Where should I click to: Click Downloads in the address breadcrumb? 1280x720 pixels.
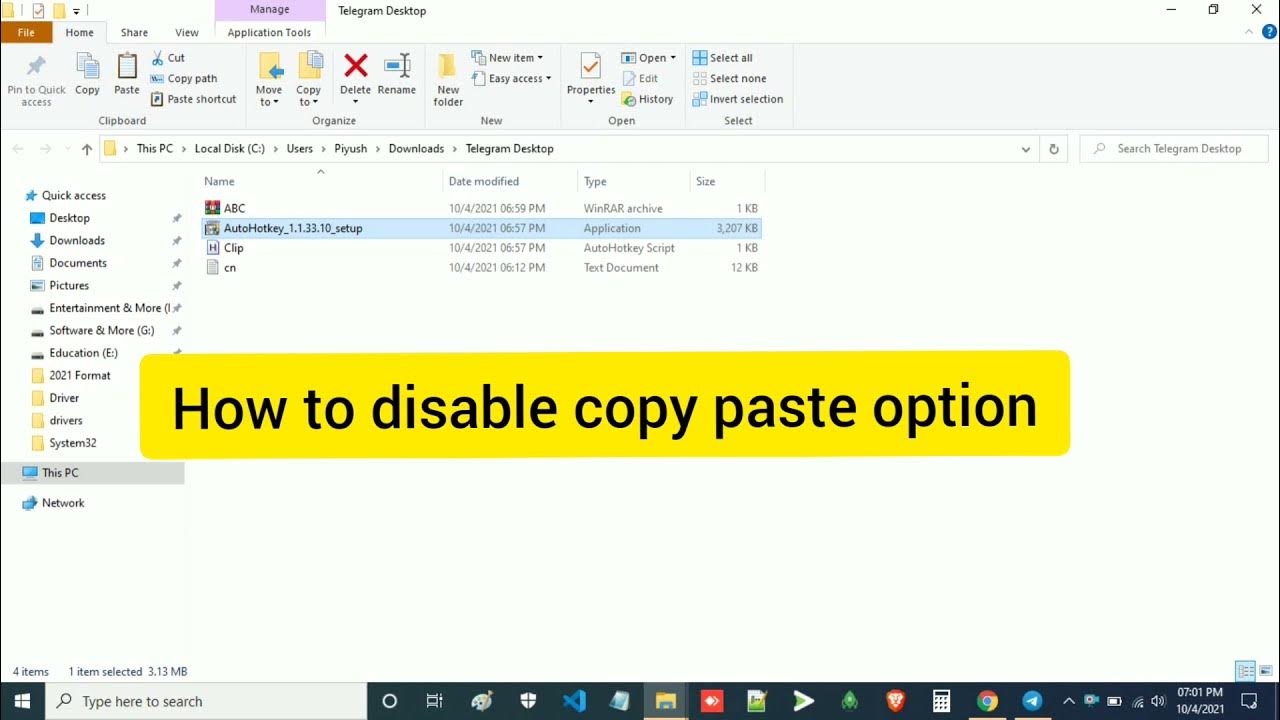(x=416, y=149)
